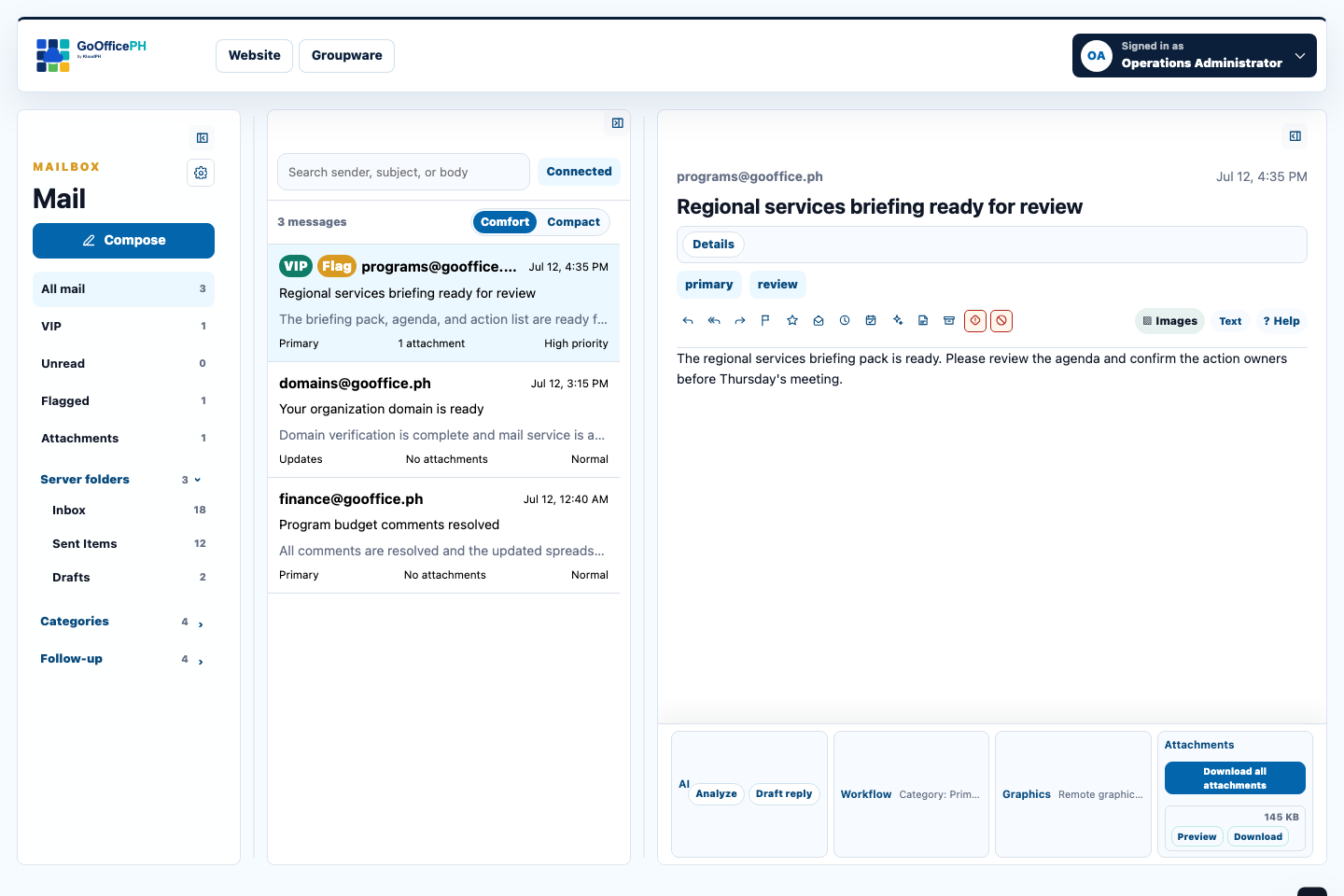Screen dimensions: 1344x896
Task: Open the Groupware tab
Action: (347, 56)
